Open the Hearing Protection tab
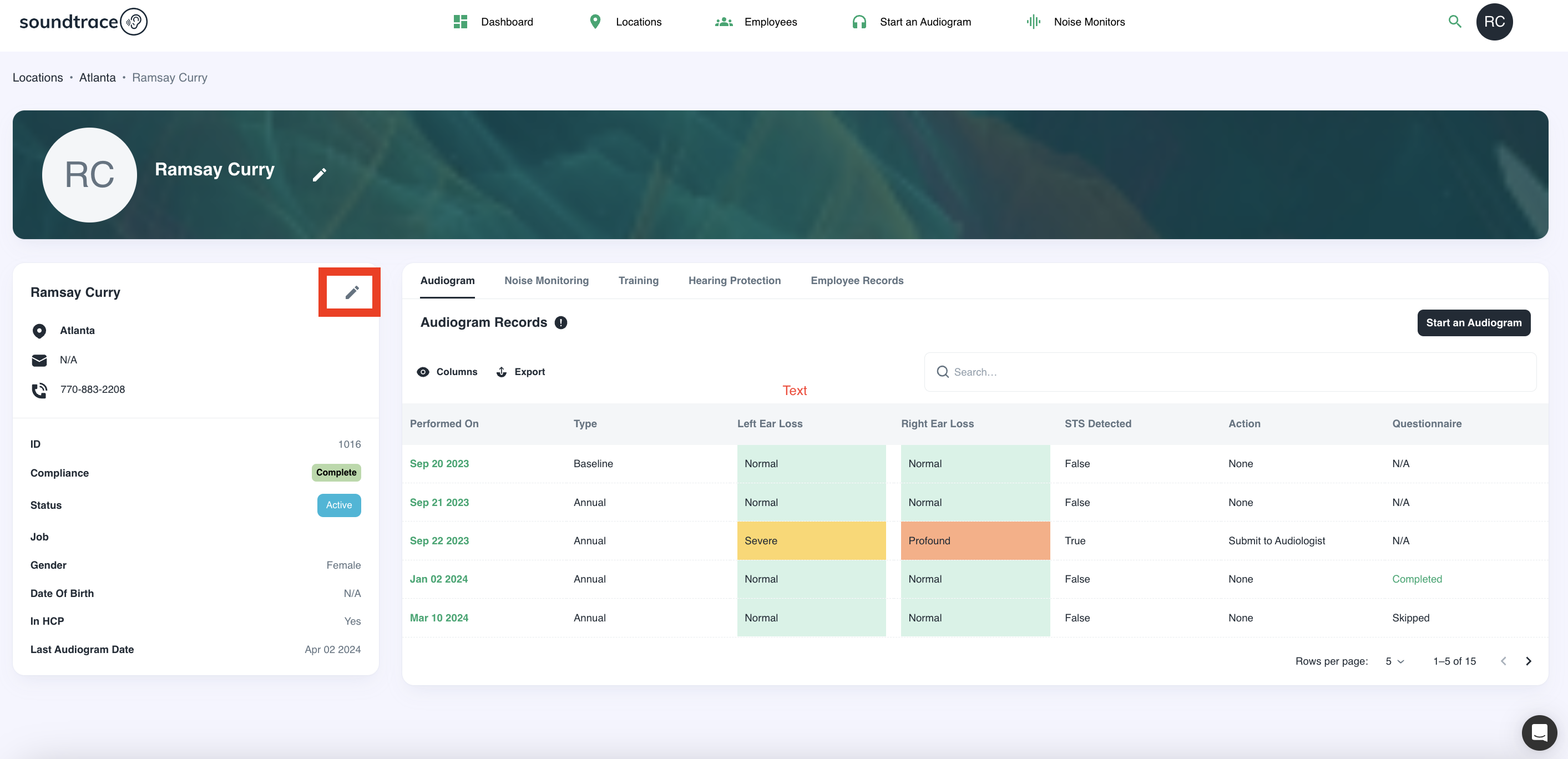1568x759 pixels. [x=734, y=281]
